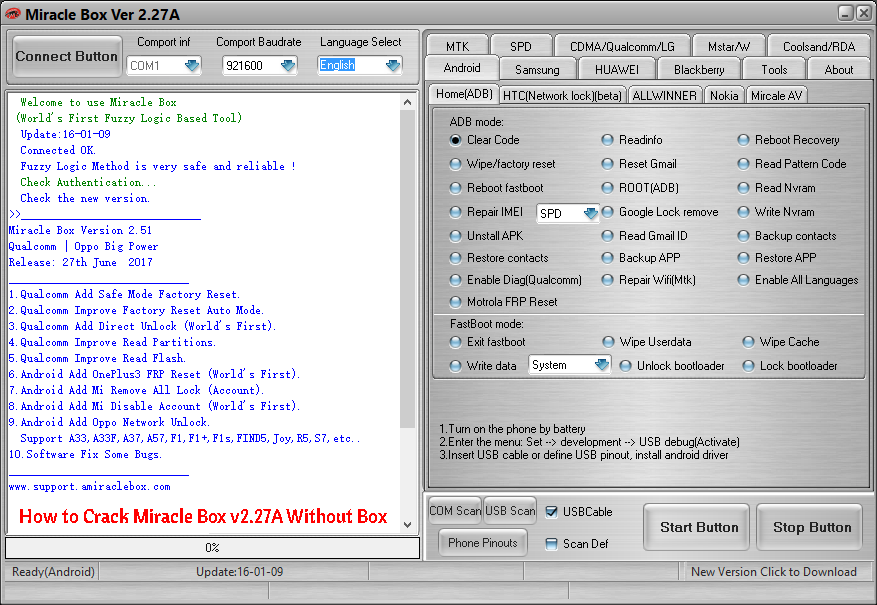Select the Nokia subtab

click(x=724, y=96)
